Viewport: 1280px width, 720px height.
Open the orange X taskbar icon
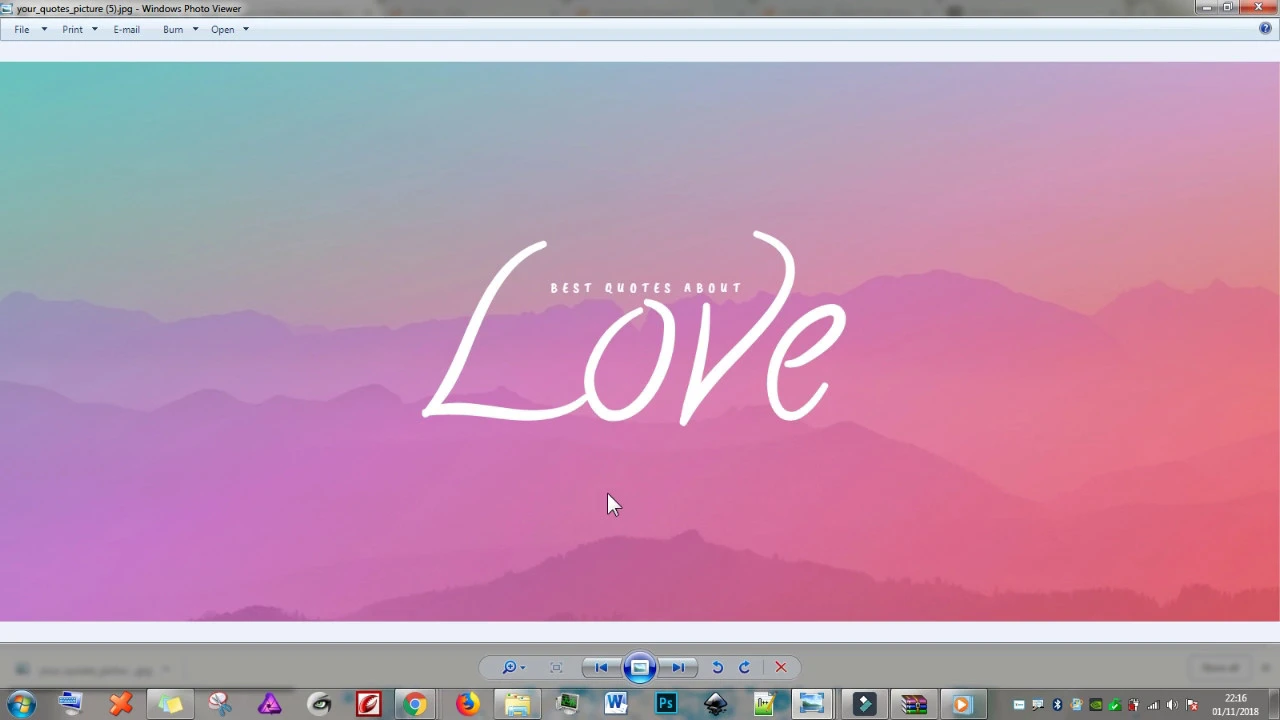click(121, 705)
